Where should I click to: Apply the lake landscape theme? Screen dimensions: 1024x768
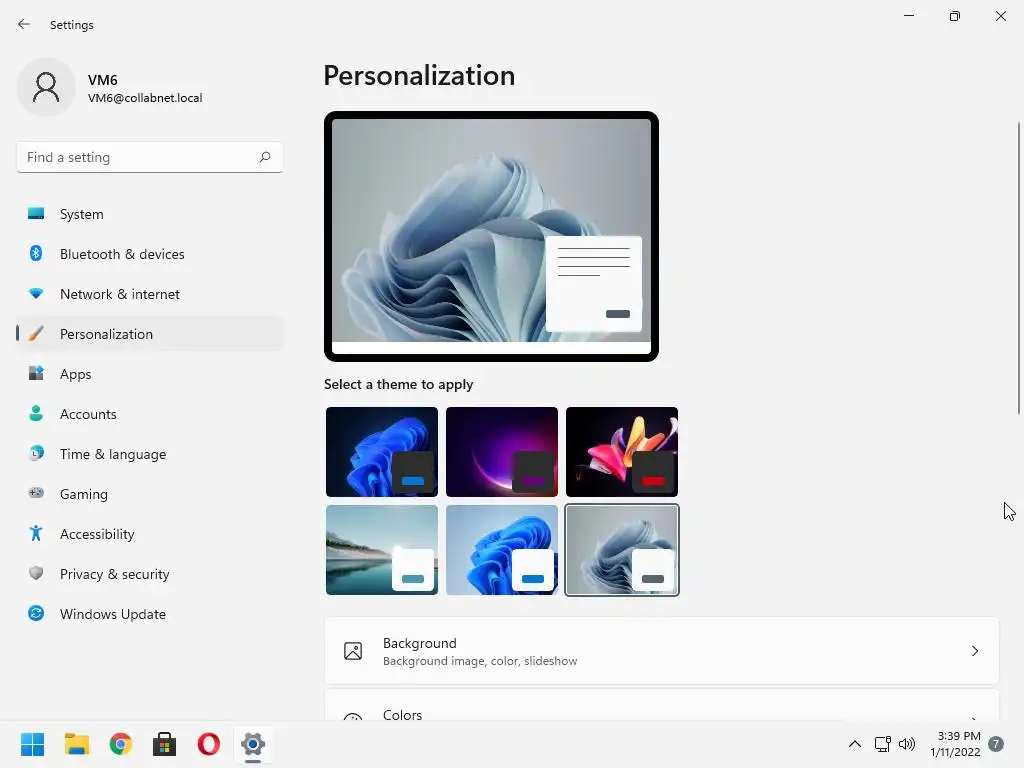point(382,550)
